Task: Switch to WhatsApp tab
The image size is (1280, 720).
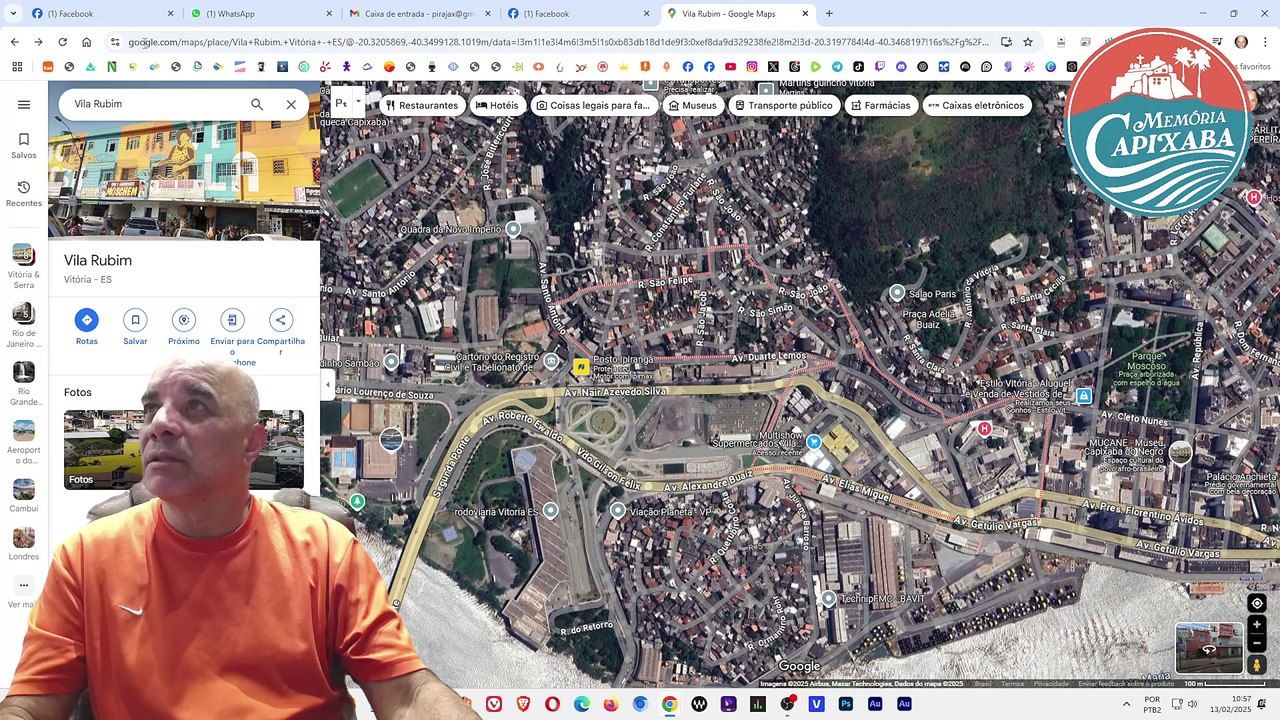Action: 260,14
